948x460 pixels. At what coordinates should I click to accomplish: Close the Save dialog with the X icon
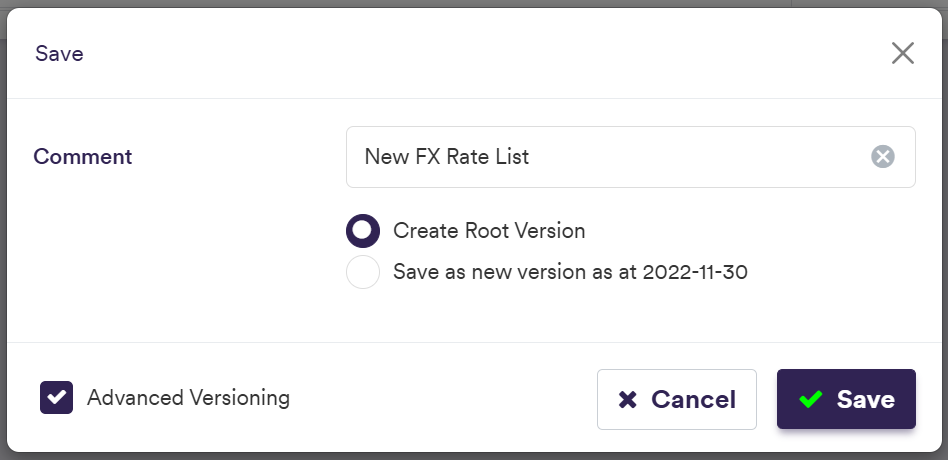pos(902,54)
